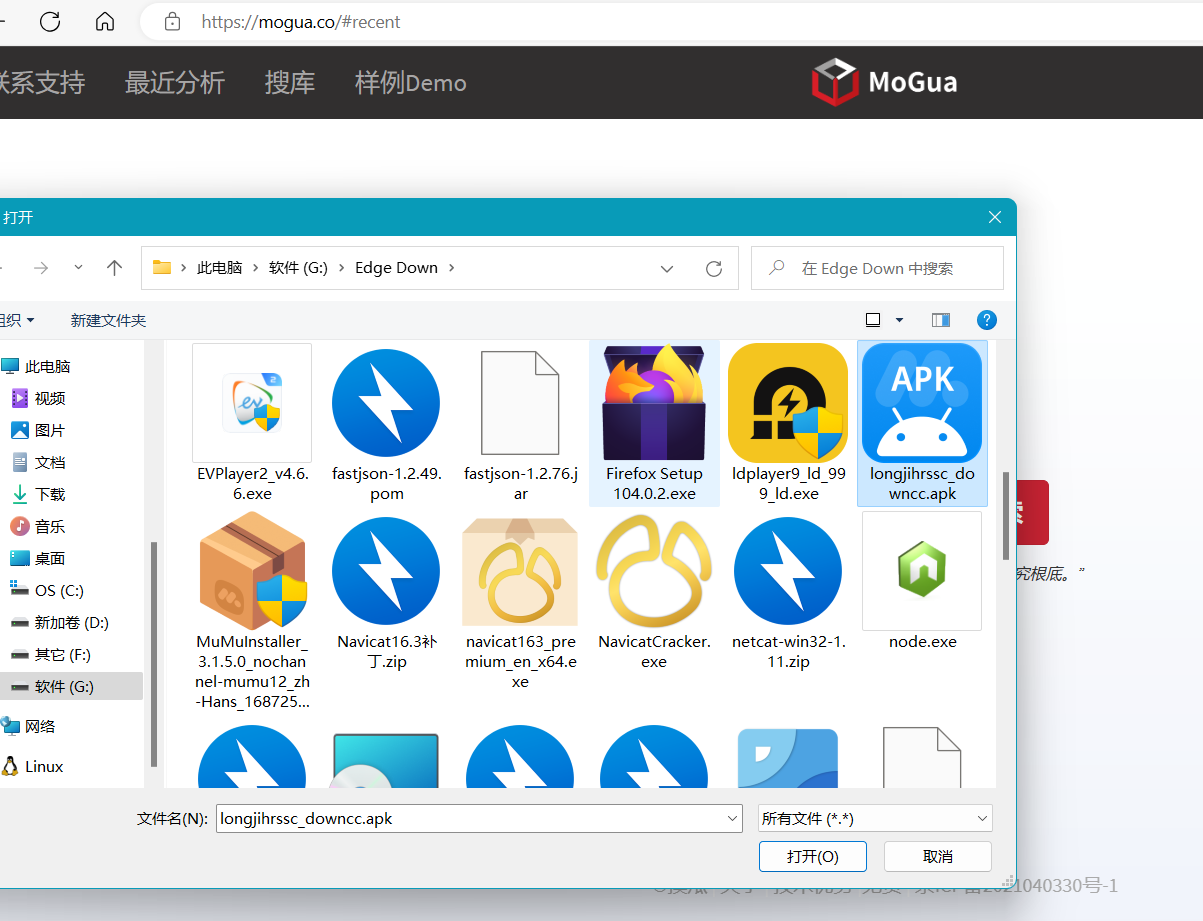Select the ldplayer9_ld_999_ld.exe icon
Screen dimensions: 1203x921
click(788, 402)
